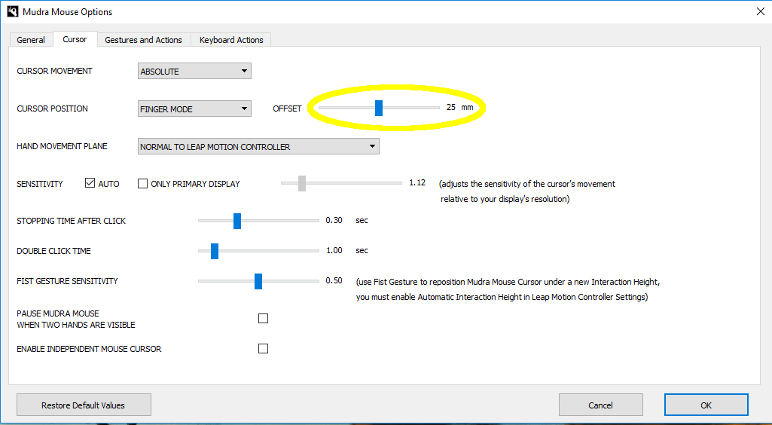Click the FIST GESTURE SENSITIVITY label
The height and width of the screenshot is (425, 772).
coord(67,281)
